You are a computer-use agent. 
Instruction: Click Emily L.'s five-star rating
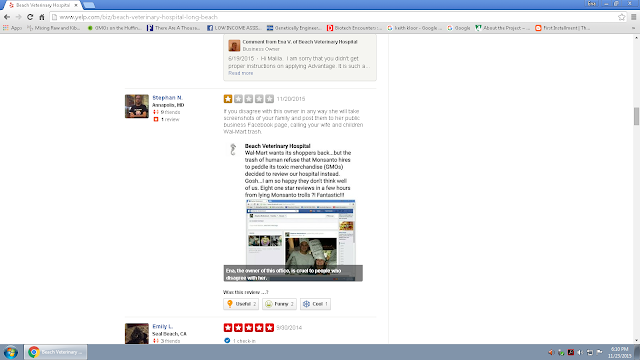pyautogui.click(x=249, y=327)
